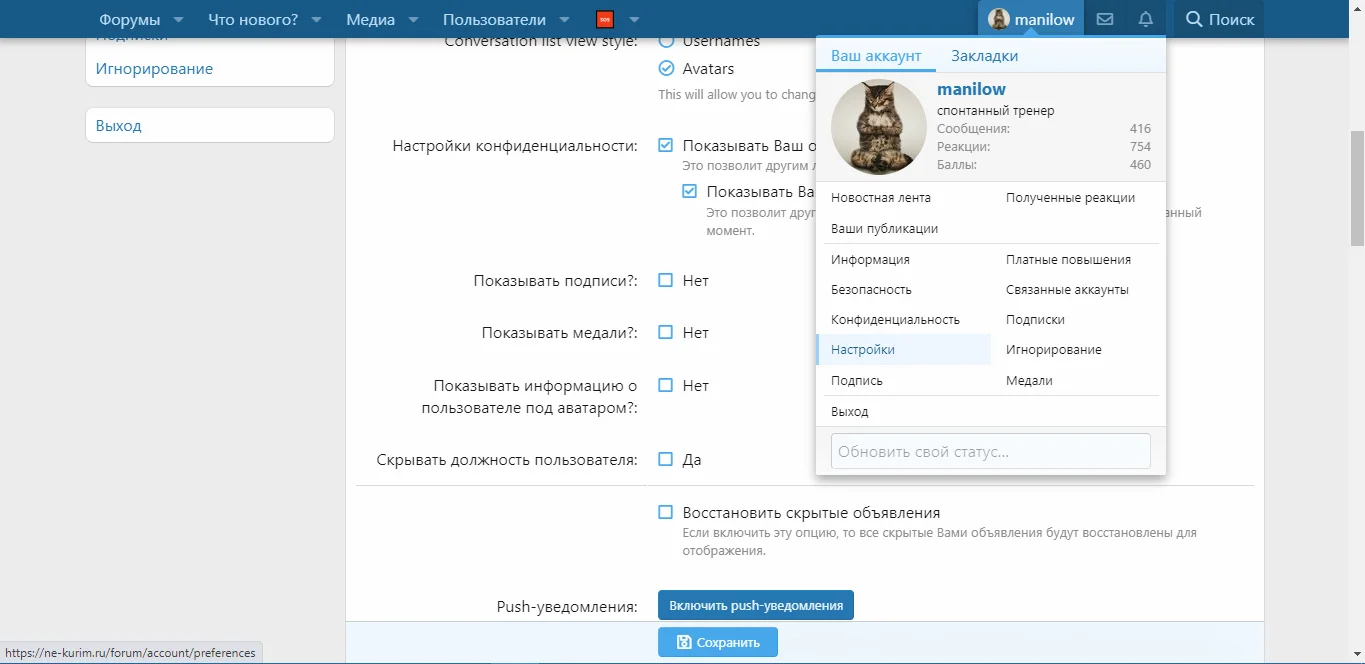
Task: Click Включить push-уведомления button
Action: 756,605
